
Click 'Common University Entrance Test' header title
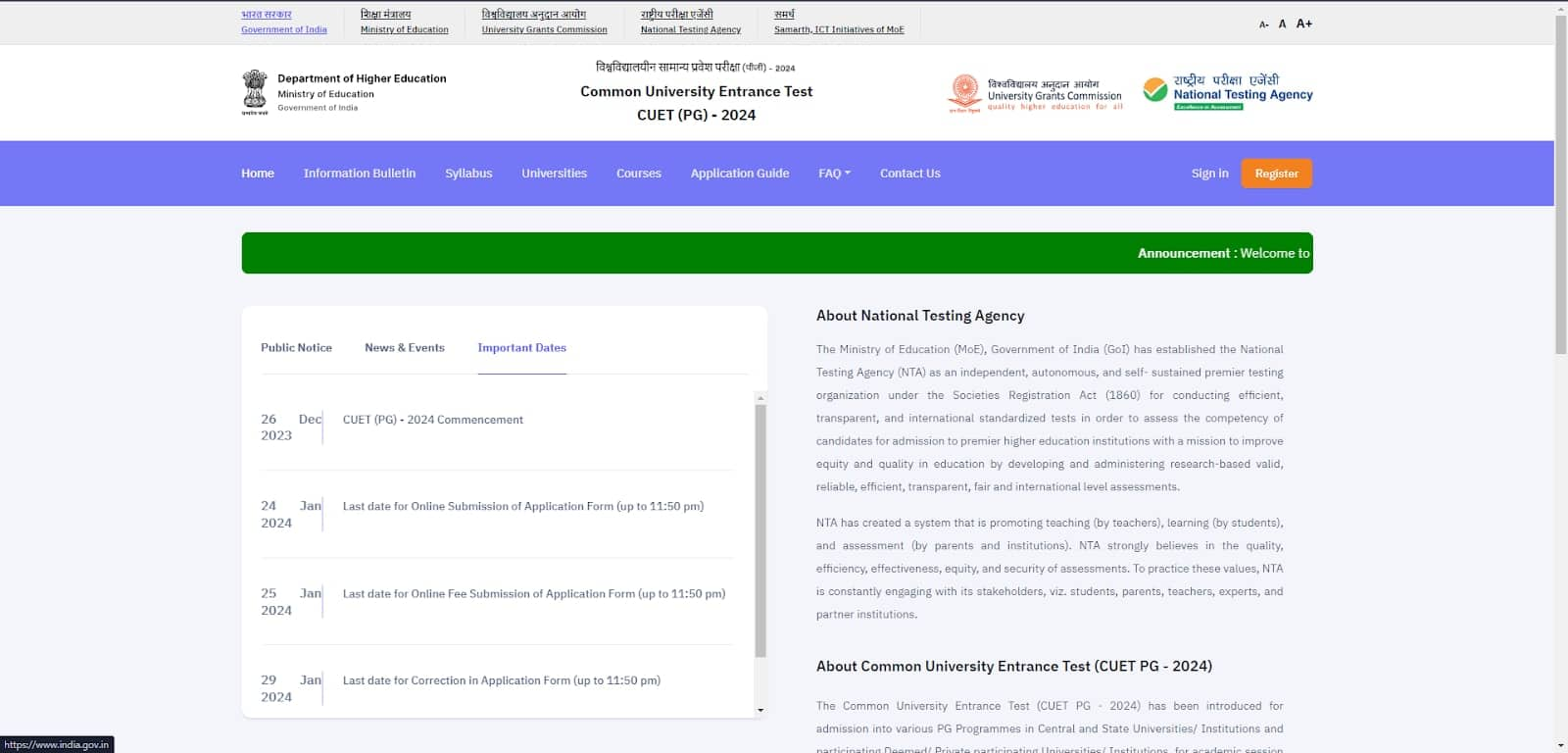tap(697, 91)
